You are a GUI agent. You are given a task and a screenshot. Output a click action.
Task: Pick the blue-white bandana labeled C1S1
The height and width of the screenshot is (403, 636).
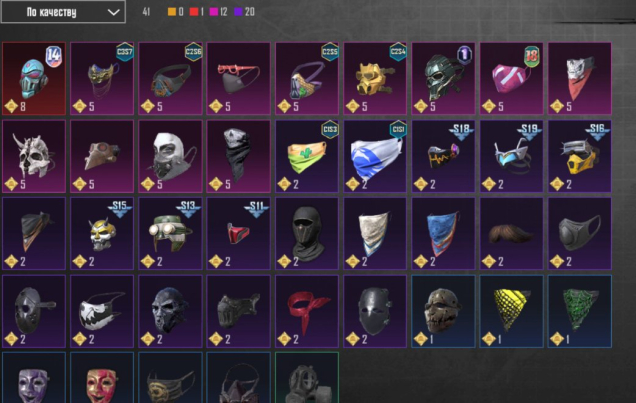(x=375, y=156)
